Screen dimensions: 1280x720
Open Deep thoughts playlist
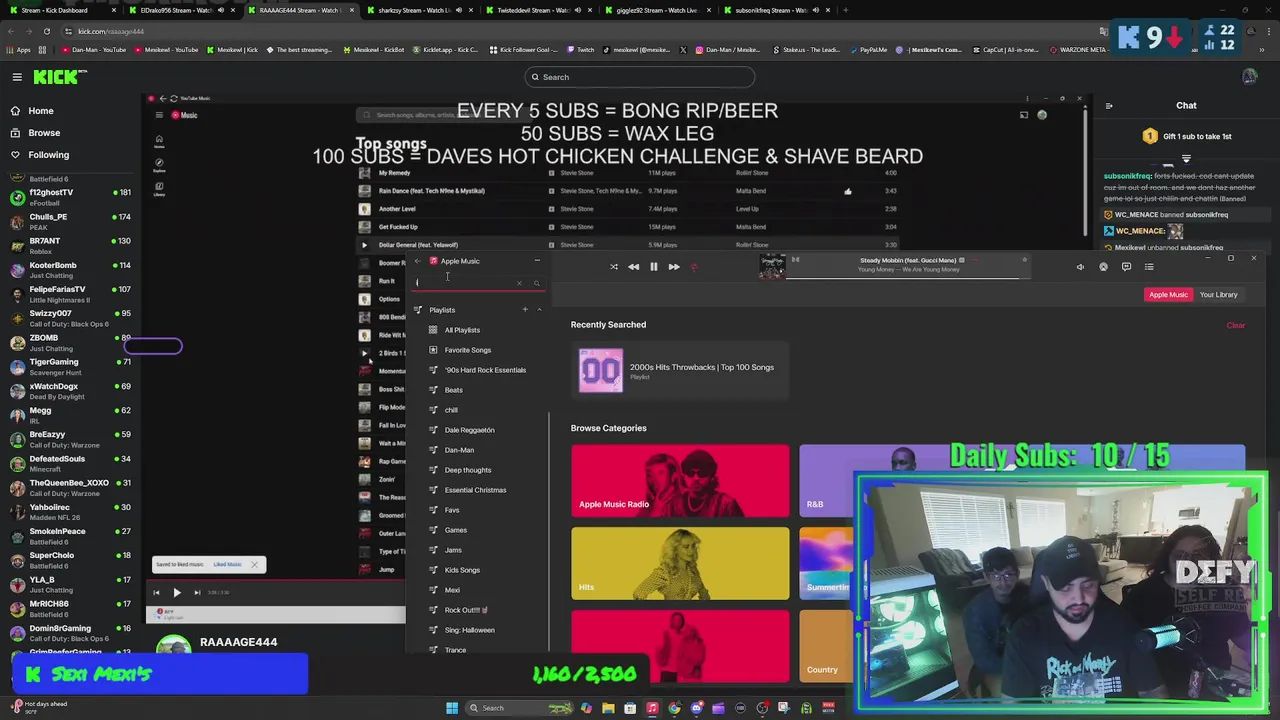click(x=468, y=470)
